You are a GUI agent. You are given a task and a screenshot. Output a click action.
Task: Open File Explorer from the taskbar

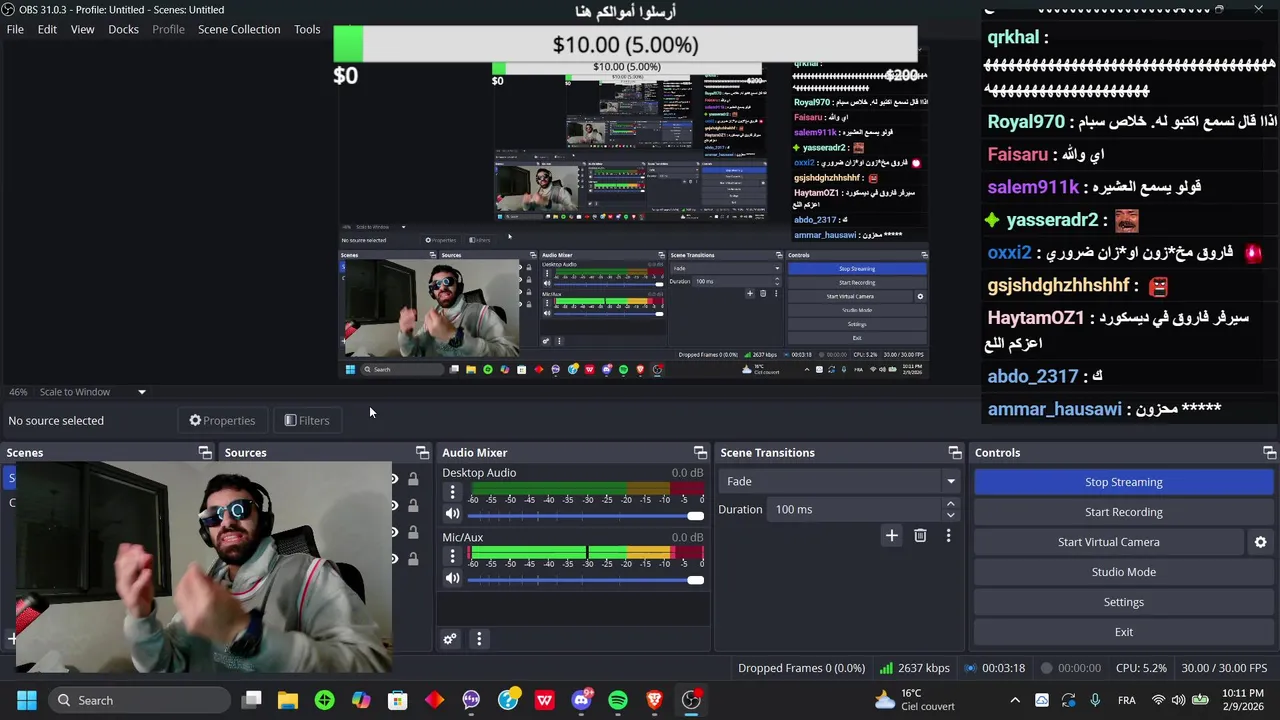(288, 700)
